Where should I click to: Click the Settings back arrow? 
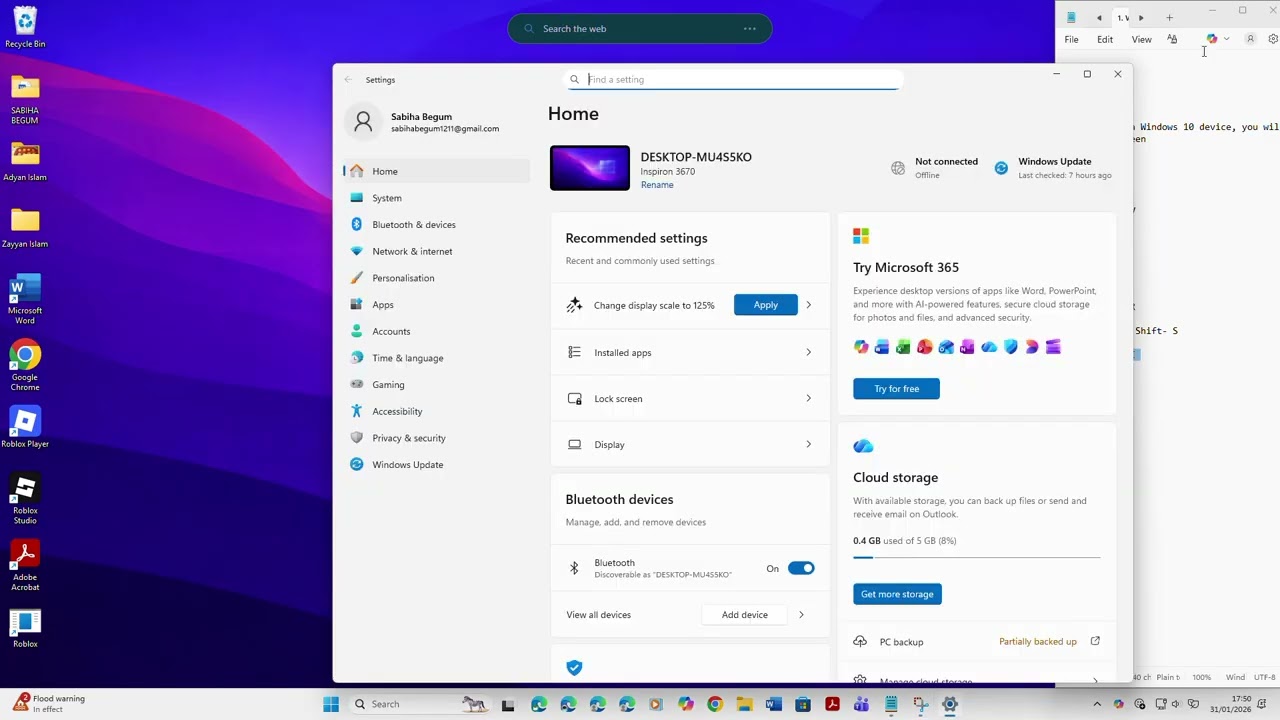348,80
